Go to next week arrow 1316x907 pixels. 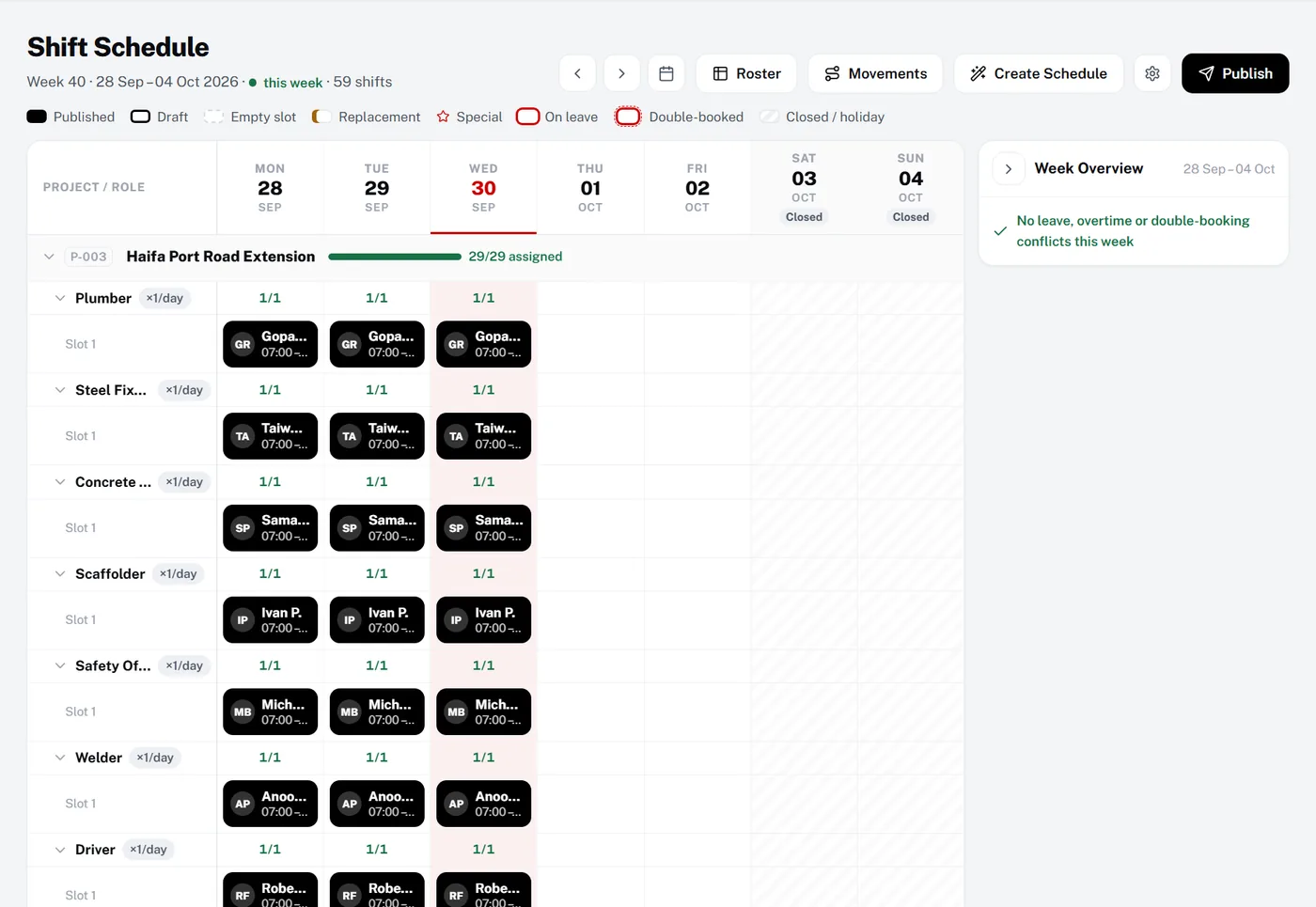tap(621, 73)
